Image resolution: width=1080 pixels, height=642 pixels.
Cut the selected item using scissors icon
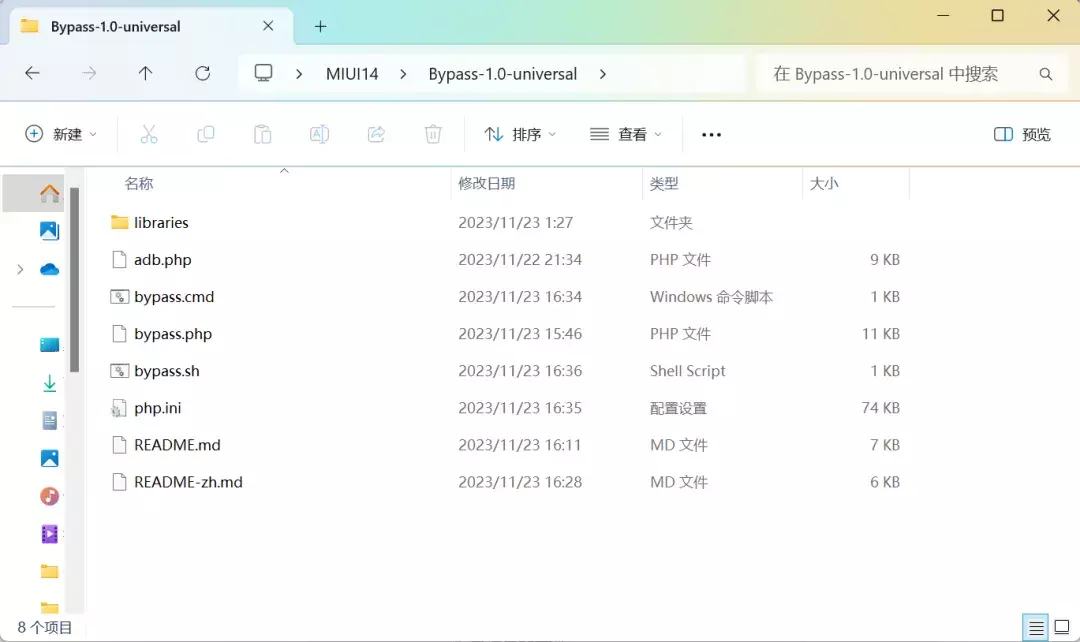(x=149, y=134)
